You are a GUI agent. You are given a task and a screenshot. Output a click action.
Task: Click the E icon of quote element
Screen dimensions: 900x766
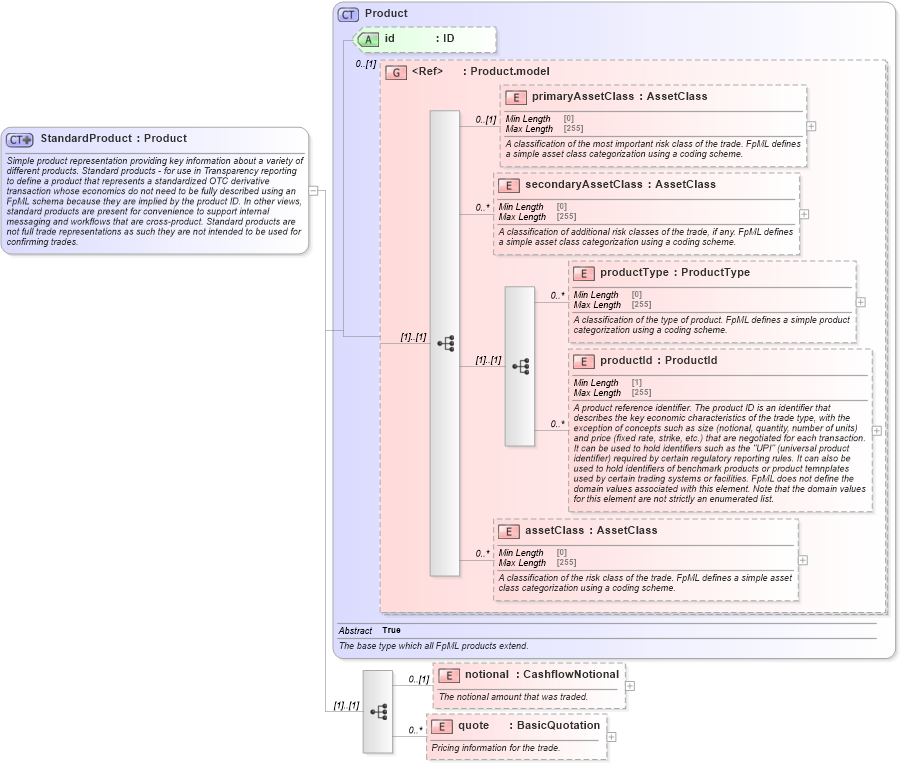[441, 726]
